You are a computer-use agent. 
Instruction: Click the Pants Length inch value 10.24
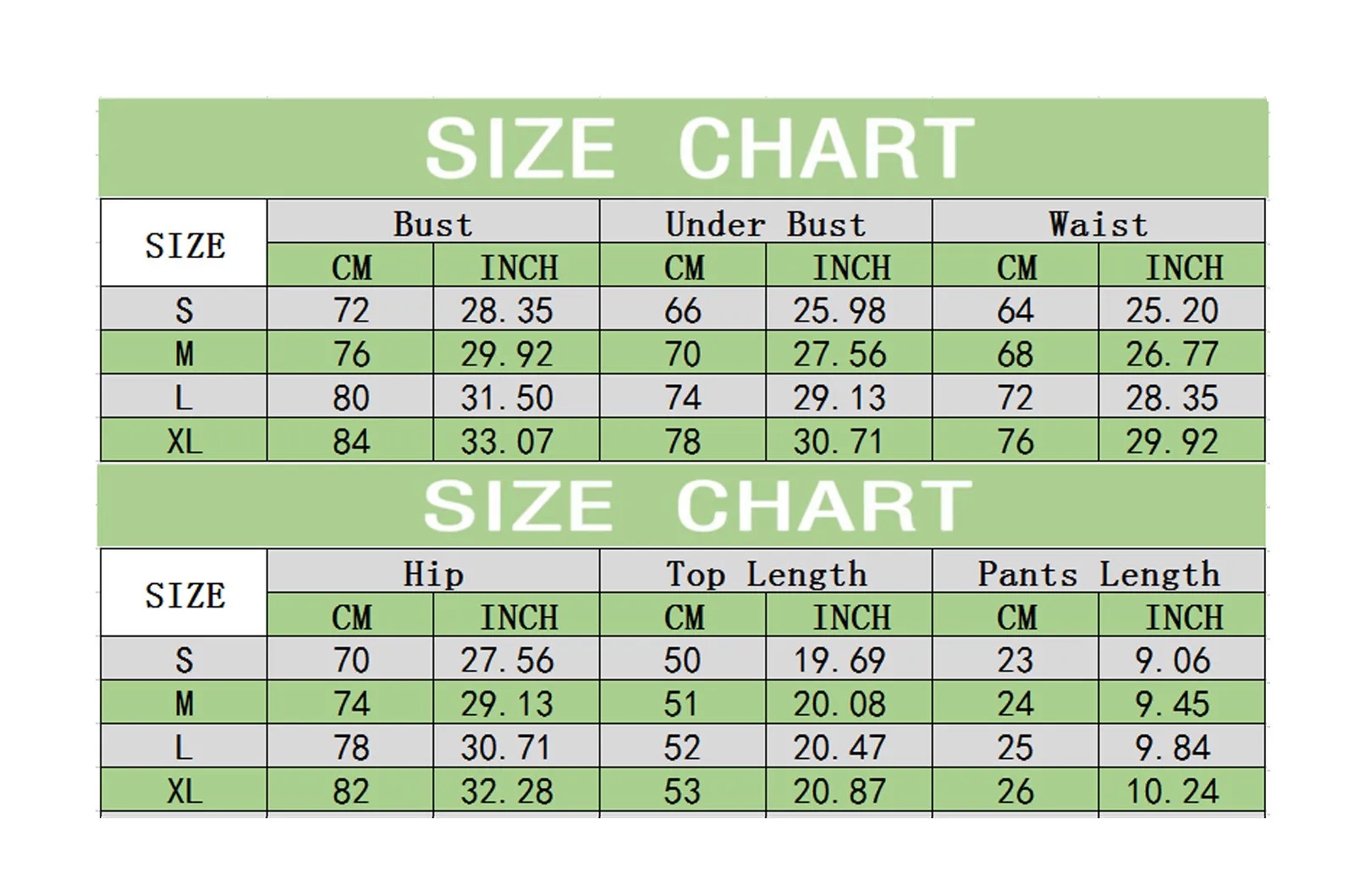click(1171, 792)
